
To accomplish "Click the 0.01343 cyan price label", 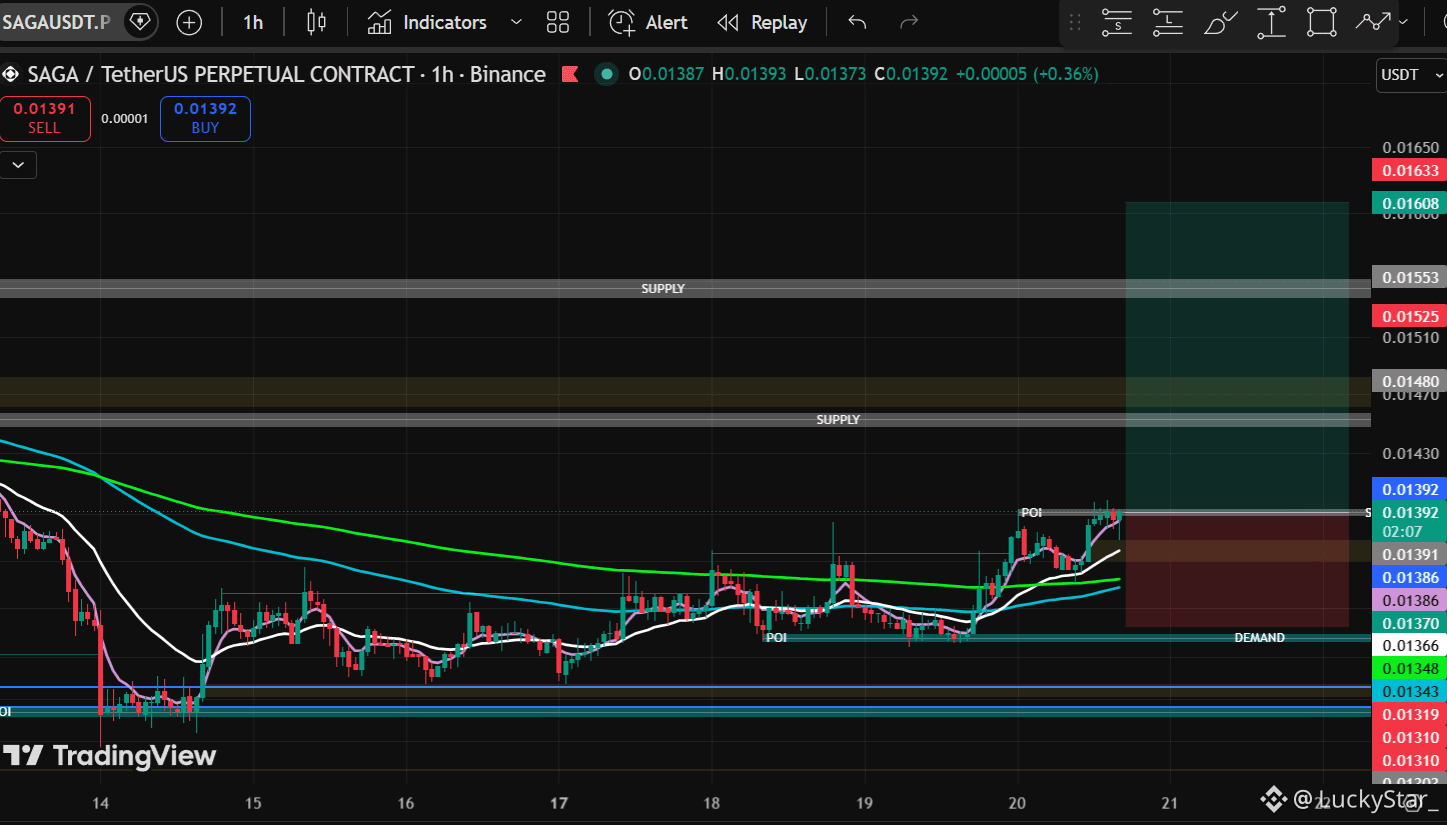I will click(x=1410, y=691).
